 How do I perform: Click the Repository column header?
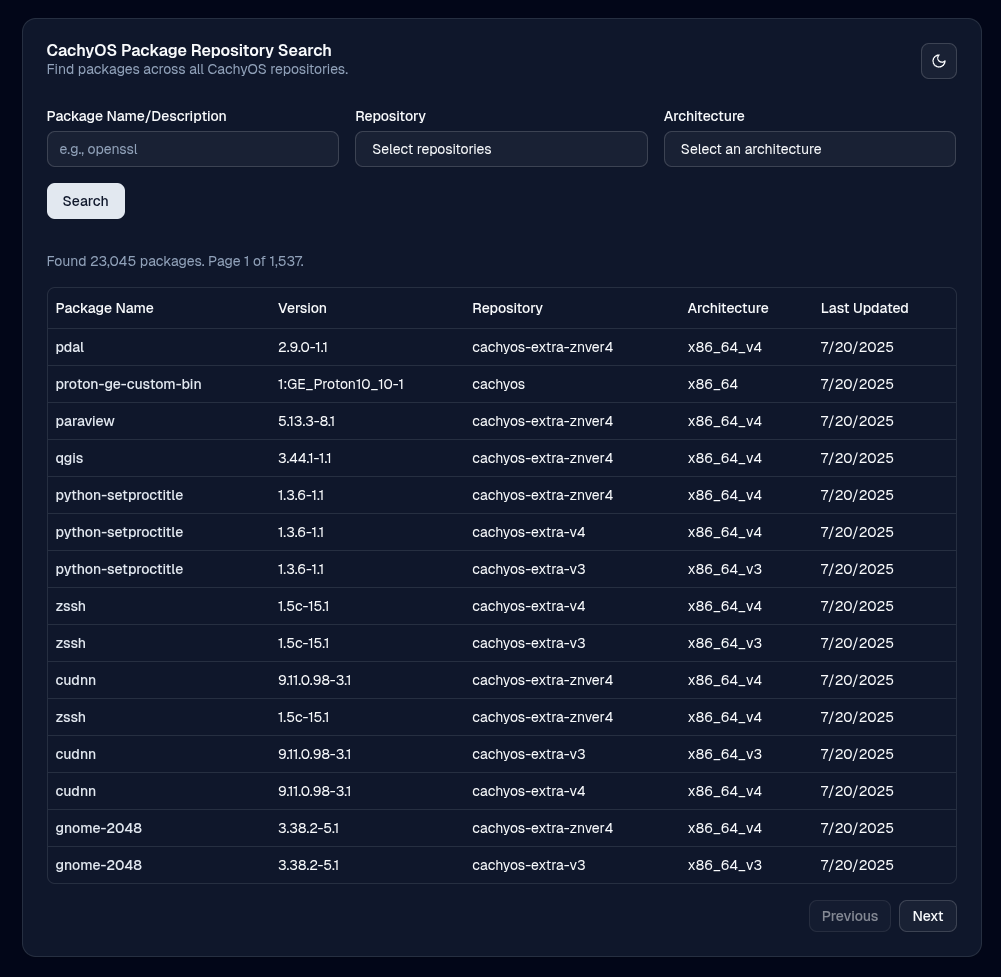(507, 308)
